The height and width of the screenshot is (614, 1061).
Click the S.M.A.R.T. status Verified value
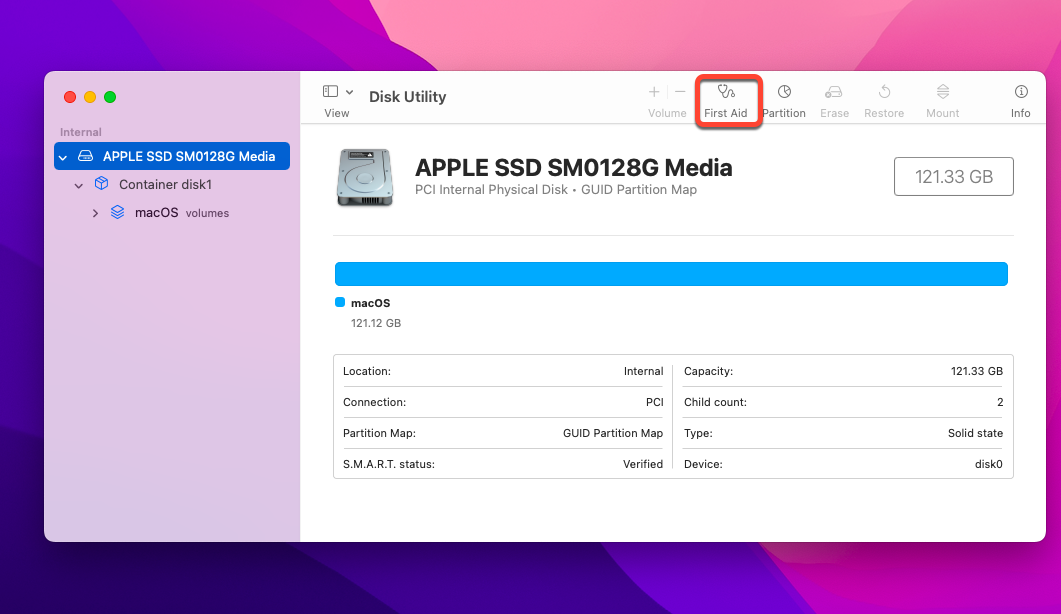[643, 464]
